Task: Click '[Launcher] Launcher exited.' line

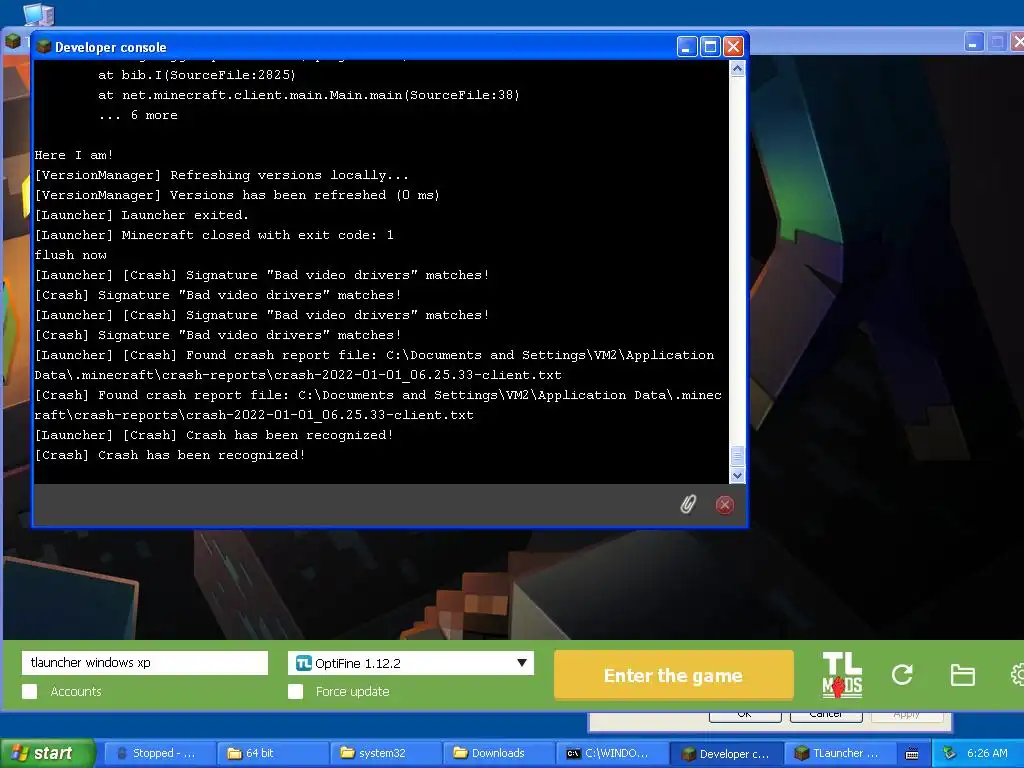Action: (142, 215)
